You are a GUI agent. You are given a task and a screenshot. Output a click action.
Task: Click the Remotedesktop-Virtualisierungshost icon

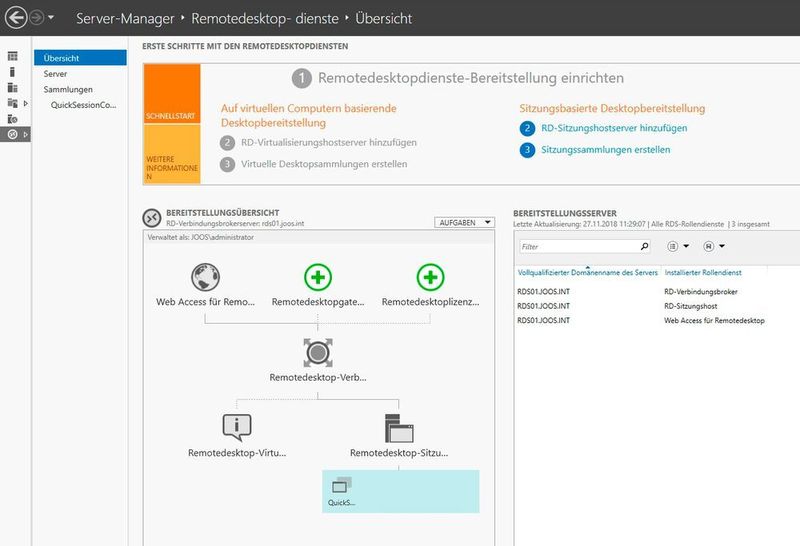pos(237,428)
